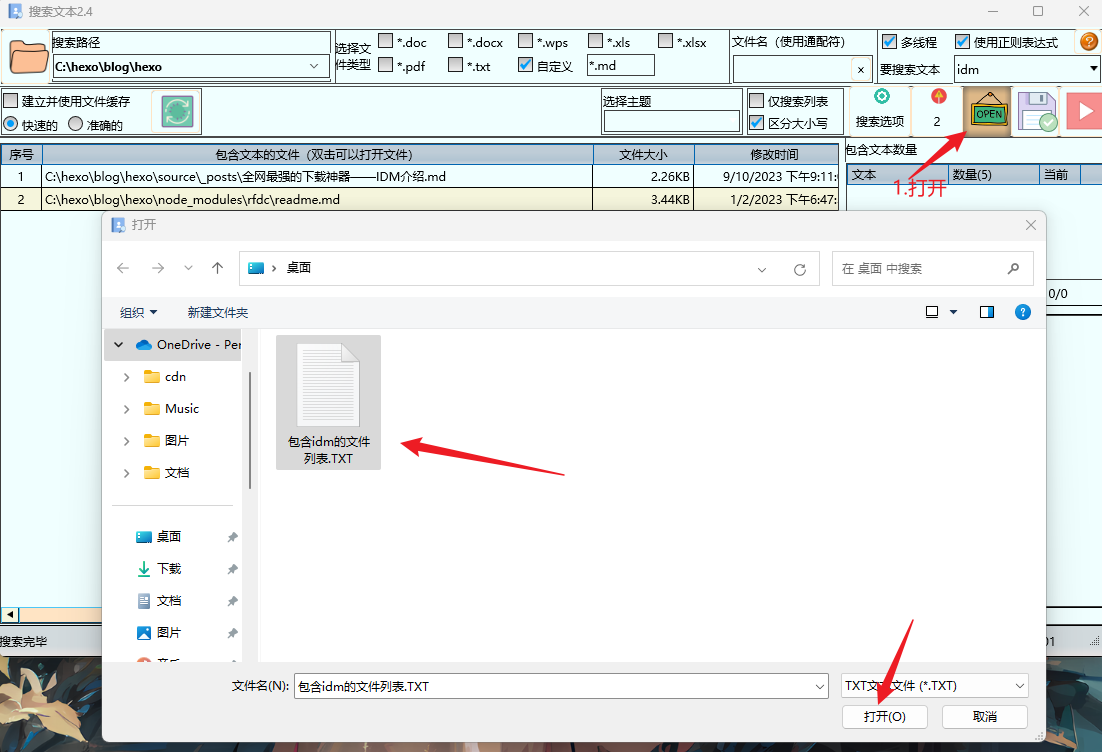
Task: Uncheck the case sensitive (区分大小写) checkbox
Action: 757,123
